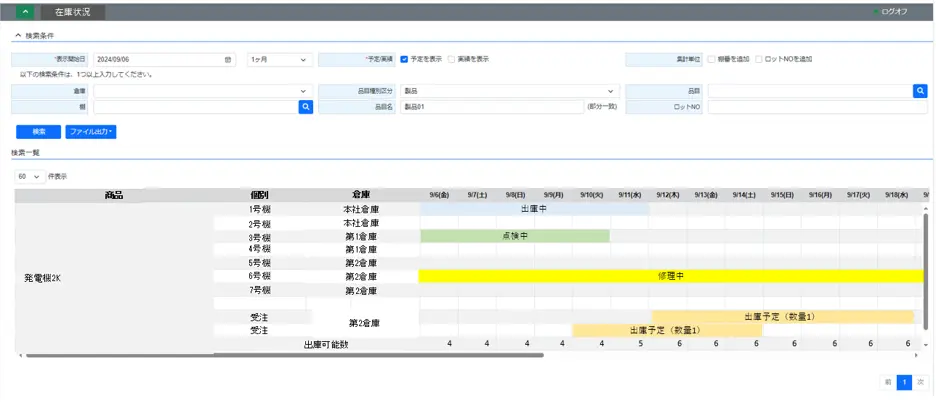Open the 倉庫 dropdown
Viewport: 936px width, 402px height.
click(x=203, y=91)
